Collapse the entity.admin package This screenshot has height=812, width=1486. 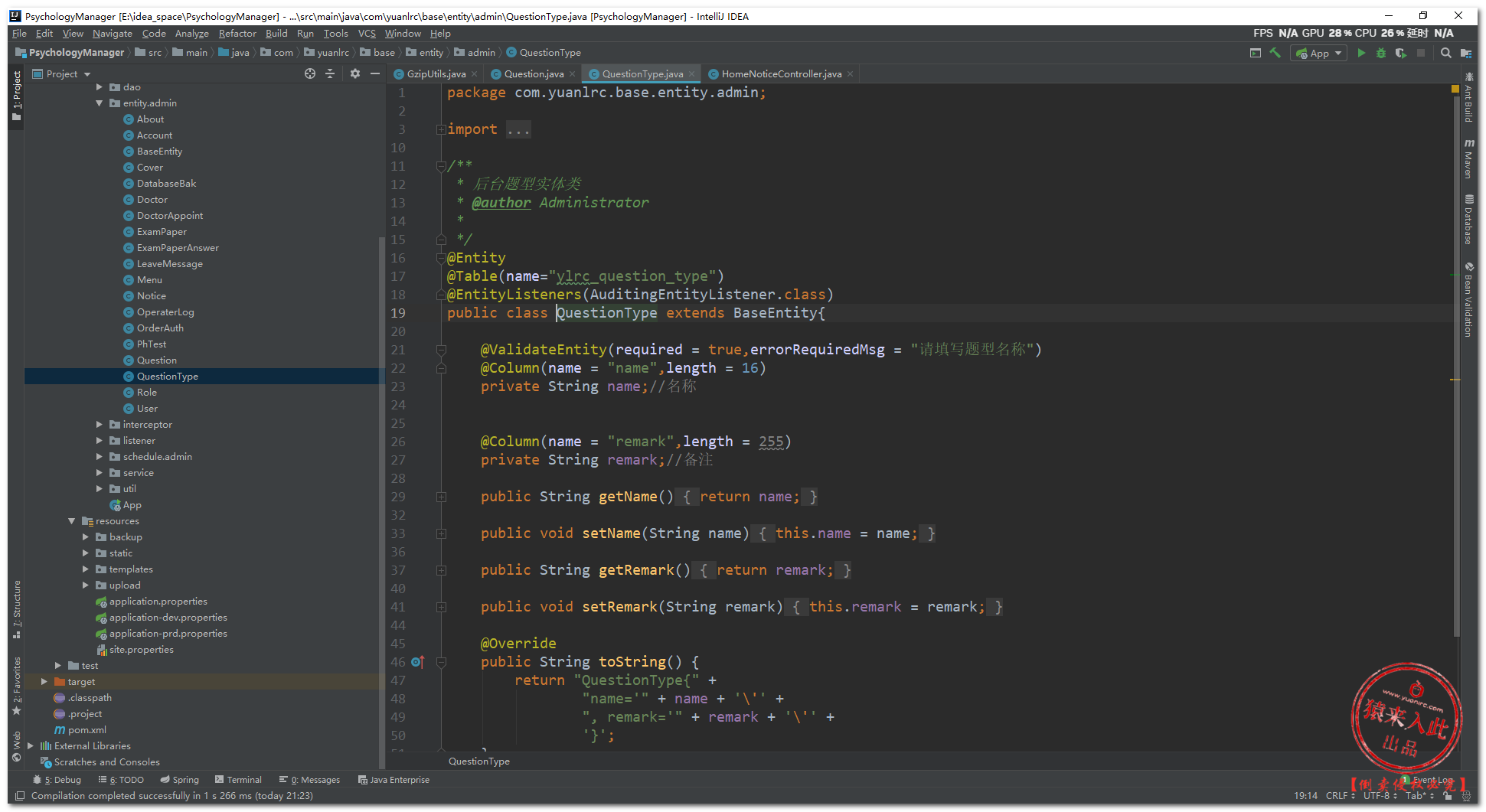[100, 103]
